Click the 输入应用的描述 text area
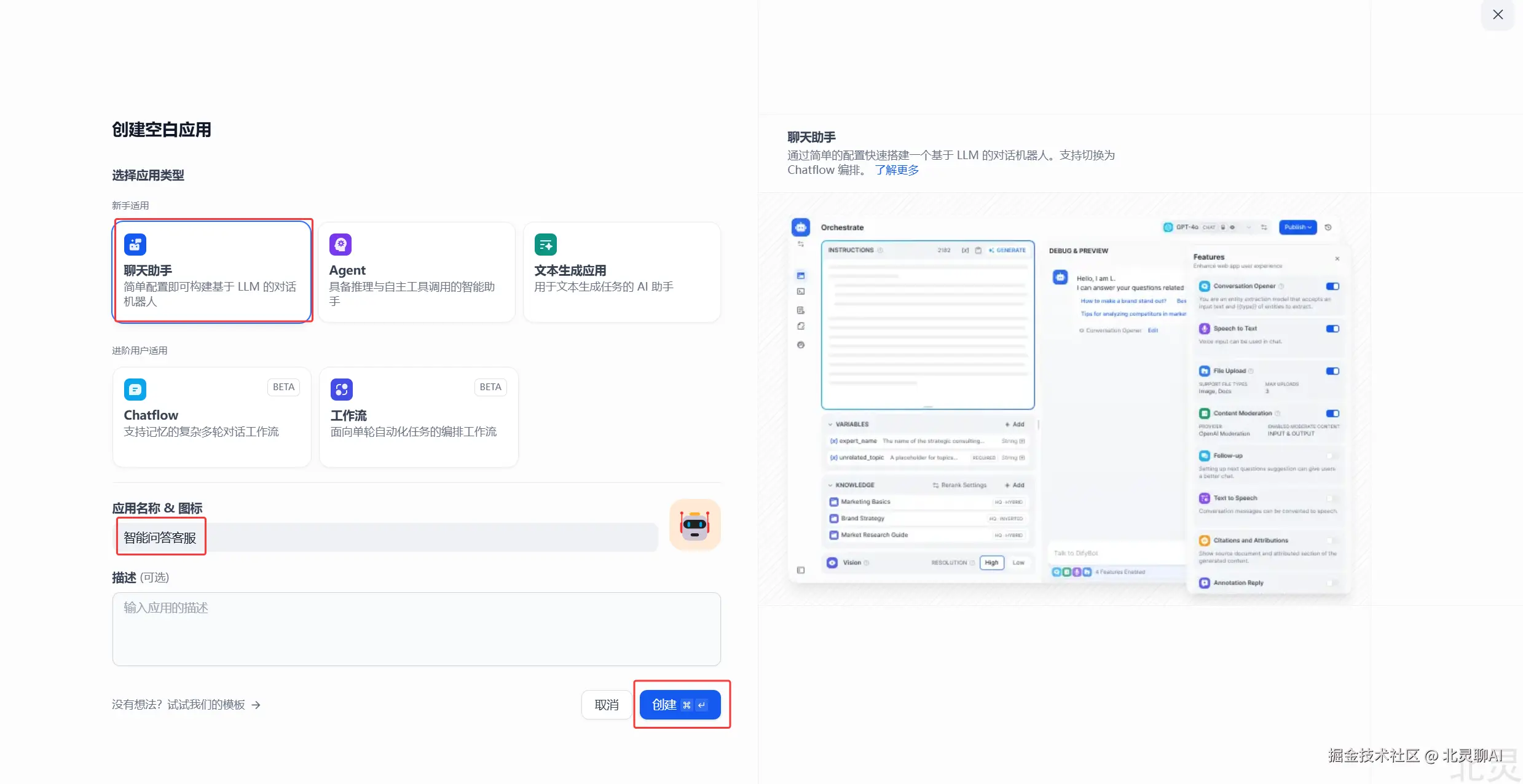The height and width of the screenshot is (784, 1523). pyautogui.click(x=416, y=629)
